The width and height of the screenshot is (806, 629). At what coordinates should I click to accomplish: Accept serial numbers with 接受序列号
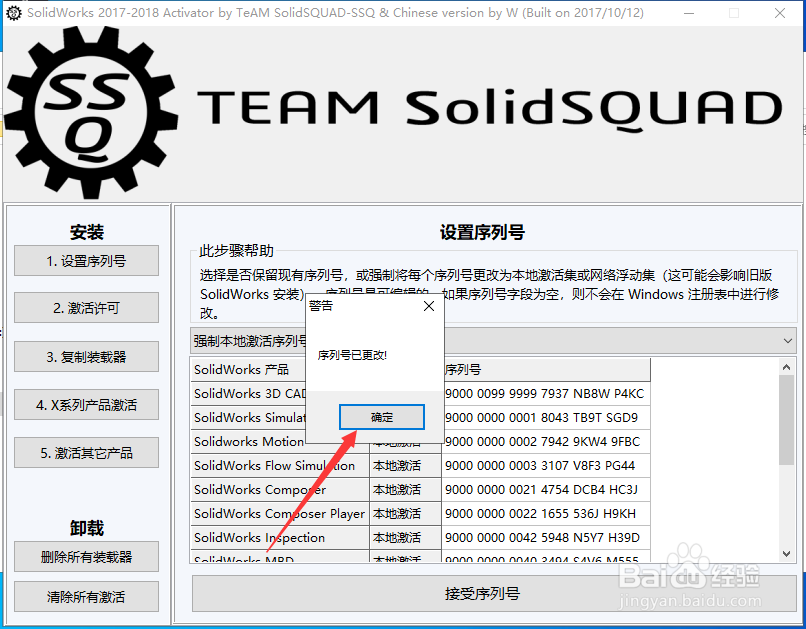tap(494, 594)
